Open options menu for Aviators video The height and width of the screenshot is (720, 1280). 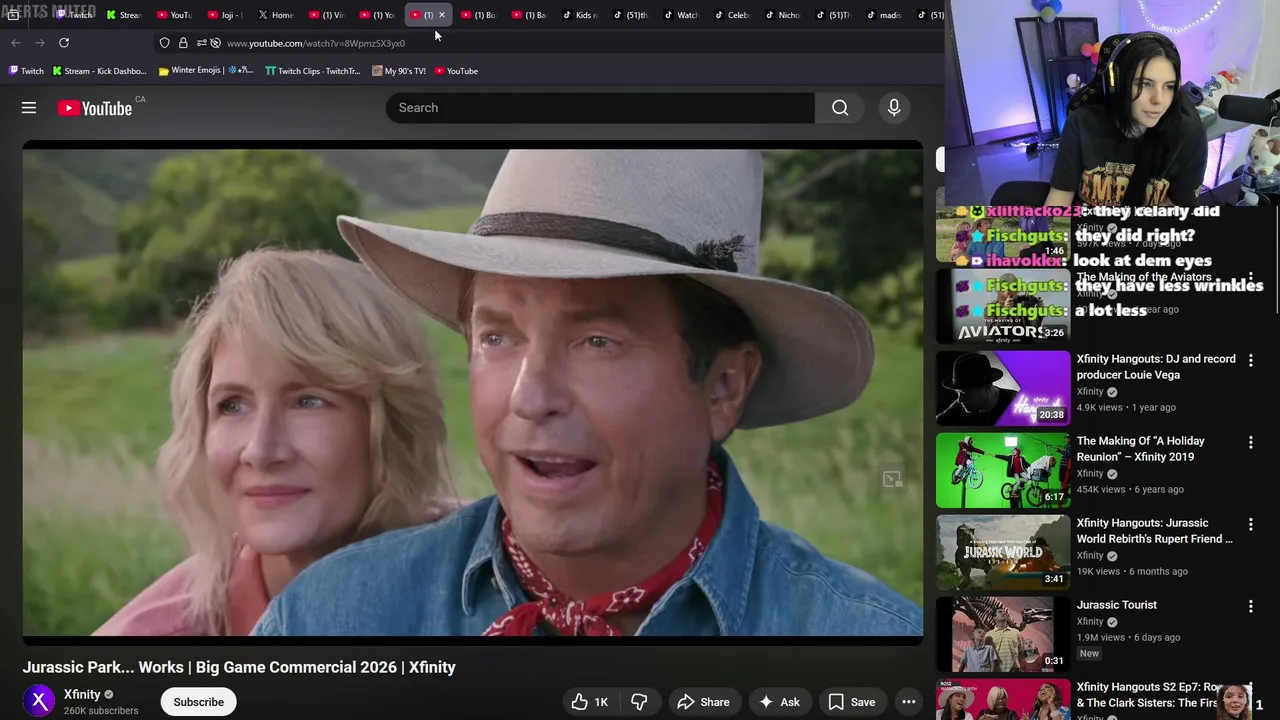tap(1250, 278)
